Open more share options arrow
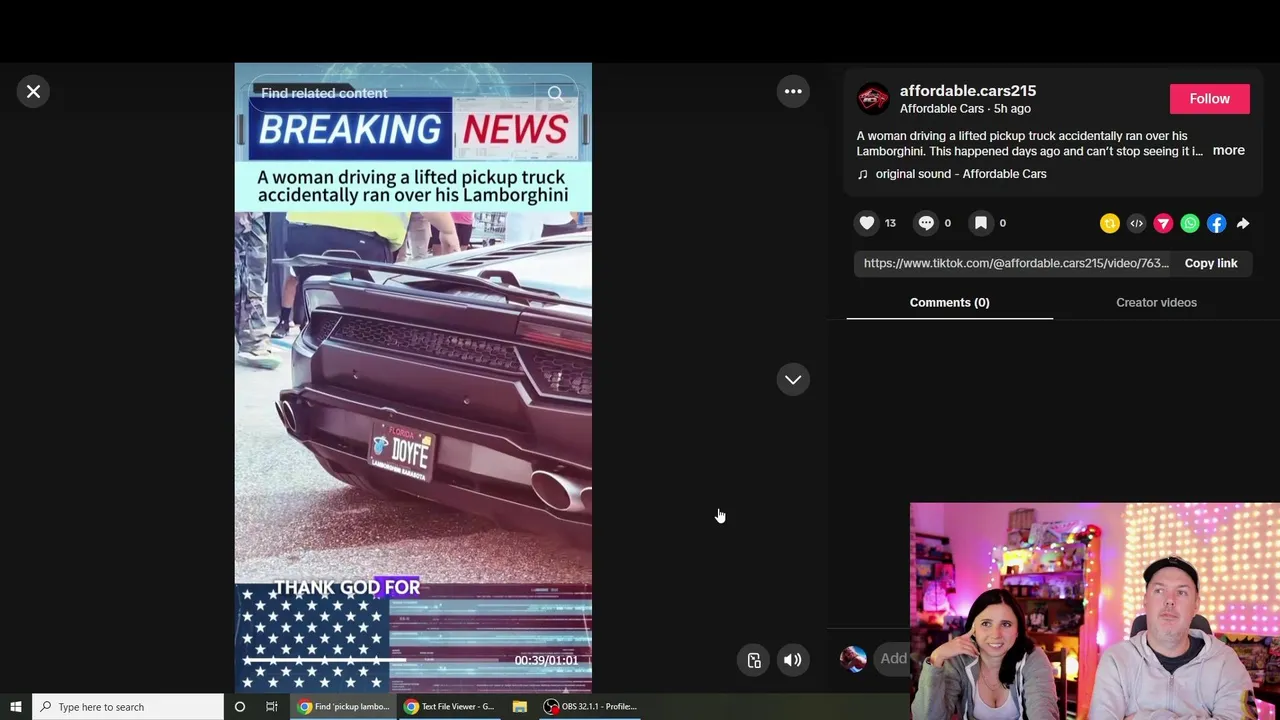 [1243, 224]
